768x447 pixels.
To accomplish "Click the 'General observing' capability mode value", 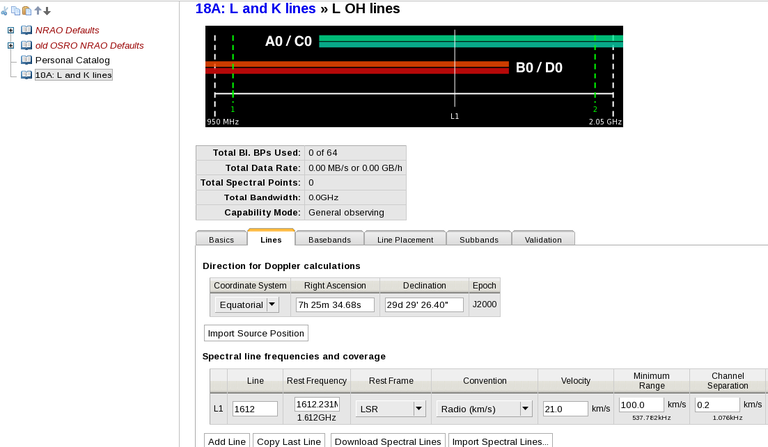I will coord(346,212).
